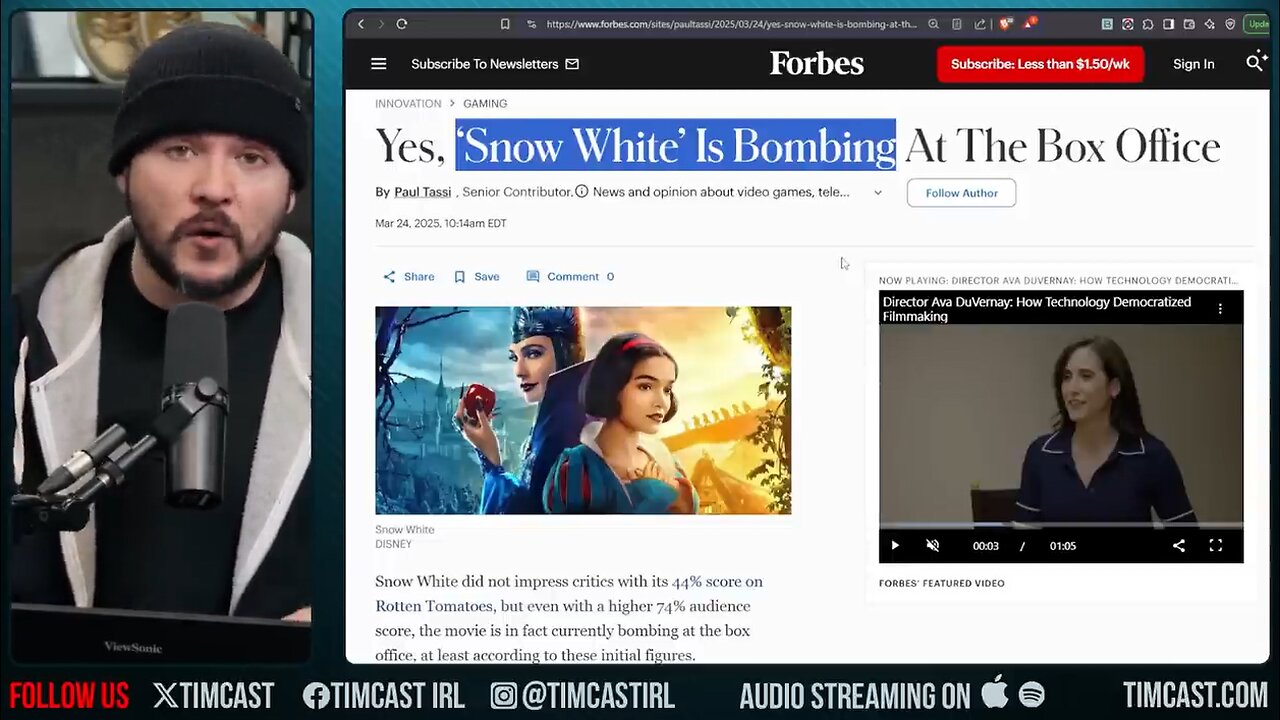Click Sign In

click(x=1194, y=64)
